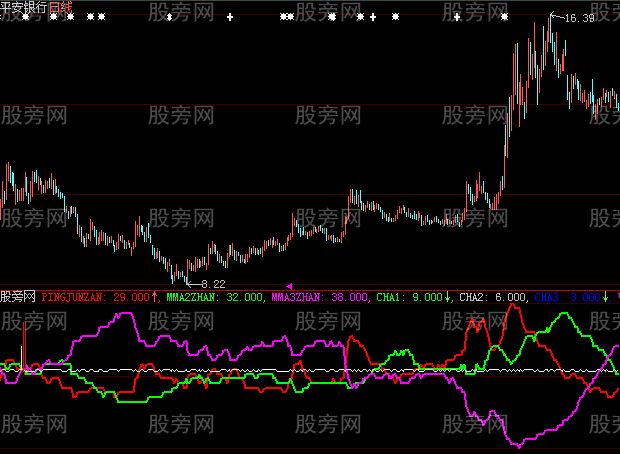The height and width of the screenshot is (454, 620).
Task: Click the tall red spike bar in indicator panel
Action: click(24, 346)
